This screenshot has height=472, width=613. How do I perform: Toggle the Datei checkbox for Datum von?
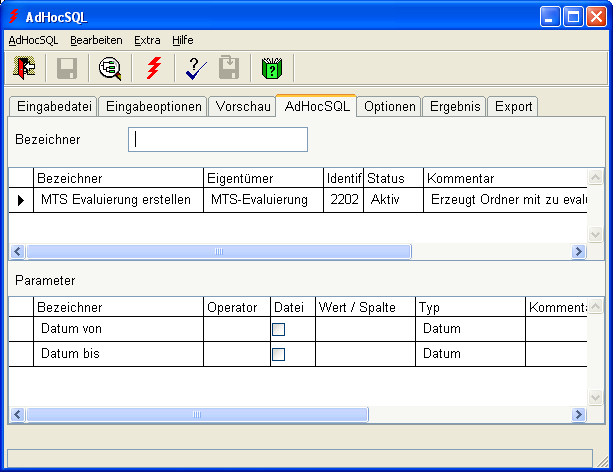[x=279, y=329]
